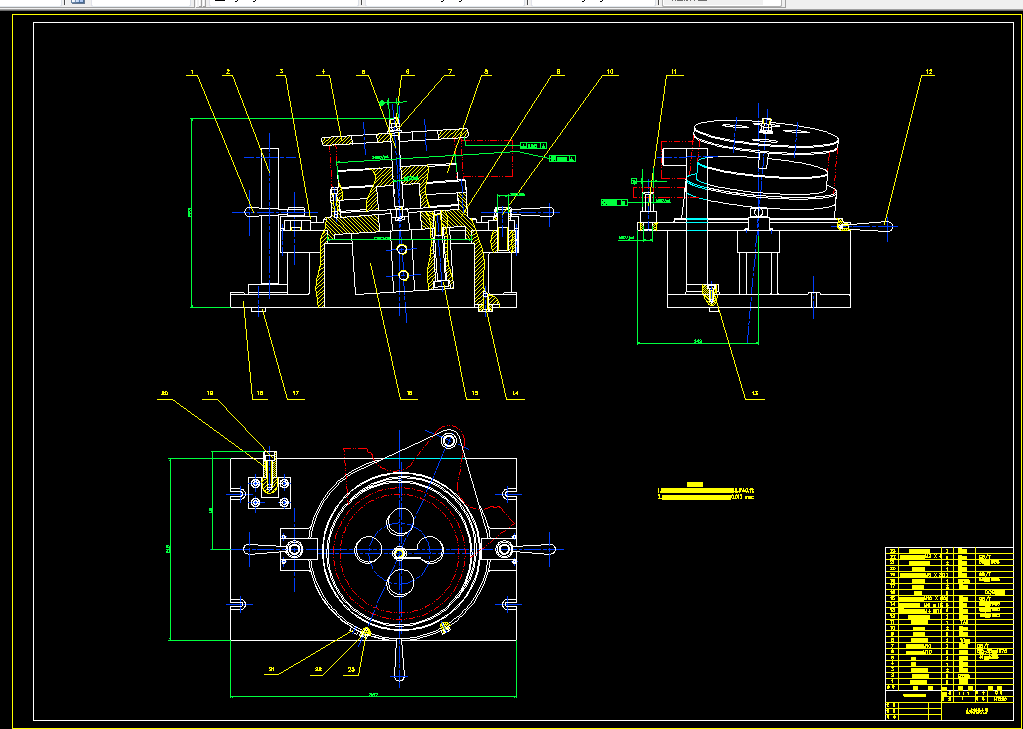Select part callout number 2 label
The width and height of the screenshot is (1023, 729).
click(228, 71)
